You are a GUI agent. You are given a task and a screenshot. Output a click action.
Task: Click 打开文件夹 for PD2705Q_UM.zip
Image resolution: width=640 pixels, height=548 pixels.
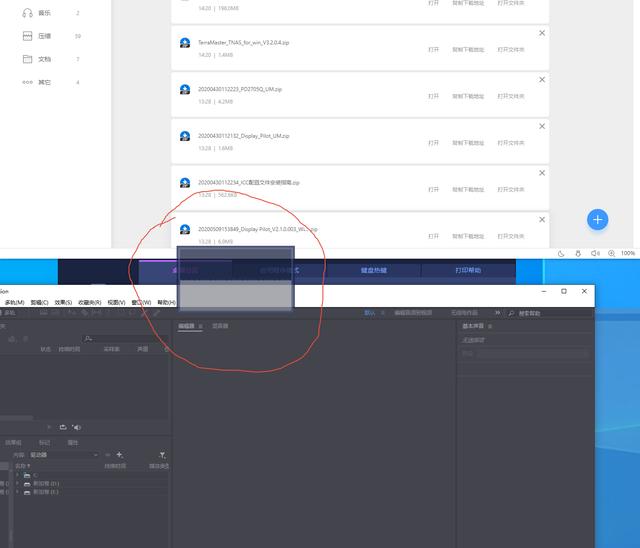(511, 96)
